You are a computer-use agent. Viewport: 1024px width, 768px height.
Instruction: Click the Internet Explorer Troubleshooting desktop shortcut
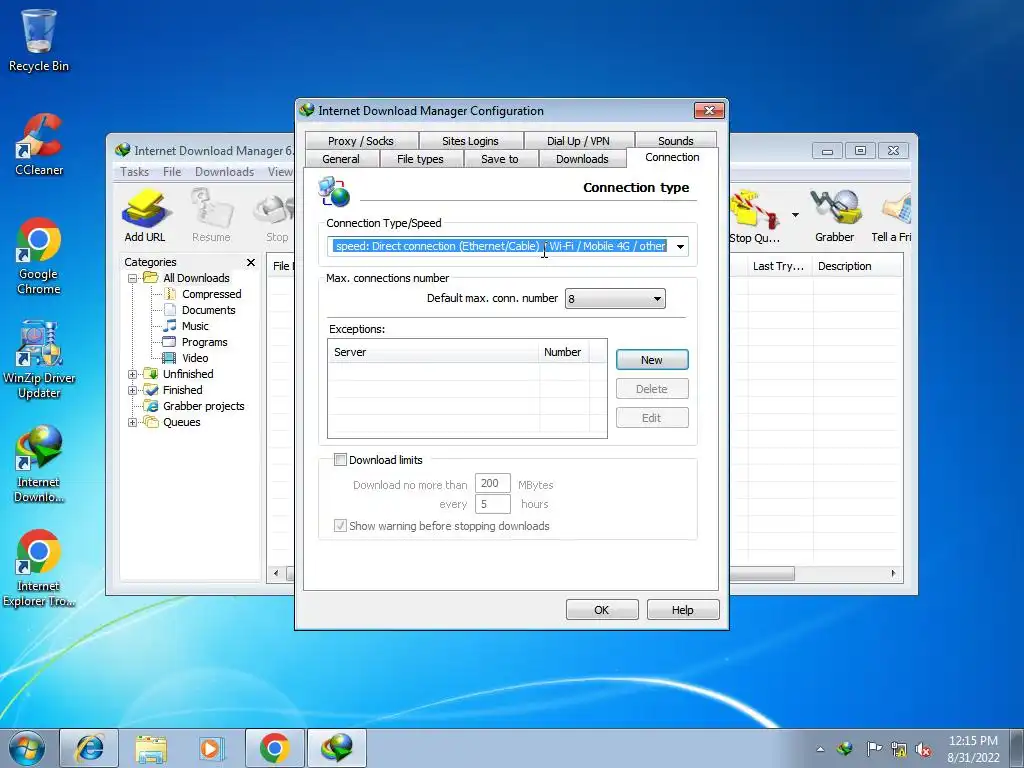pos(39,568)
